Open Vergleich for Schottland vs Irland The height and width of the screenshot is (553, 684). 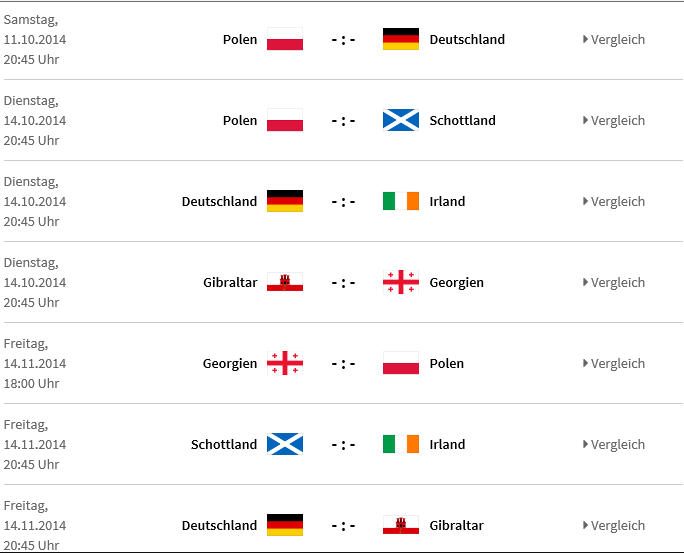[614, 444]
